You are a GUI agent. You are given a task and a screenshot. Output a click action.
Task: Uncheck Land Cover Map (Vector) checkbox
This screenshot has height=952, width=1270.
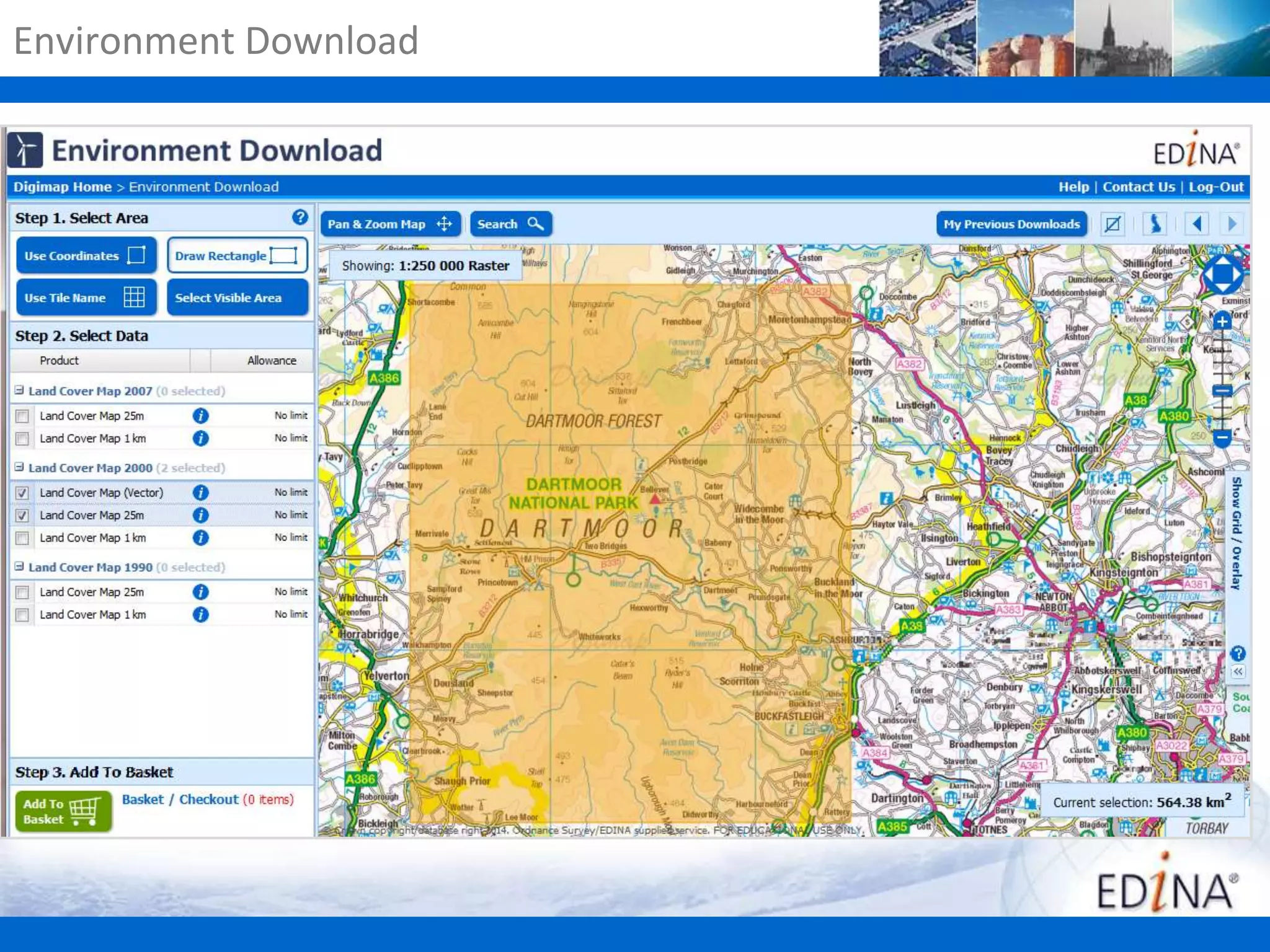pyautogui.click(x=22, y=493)
